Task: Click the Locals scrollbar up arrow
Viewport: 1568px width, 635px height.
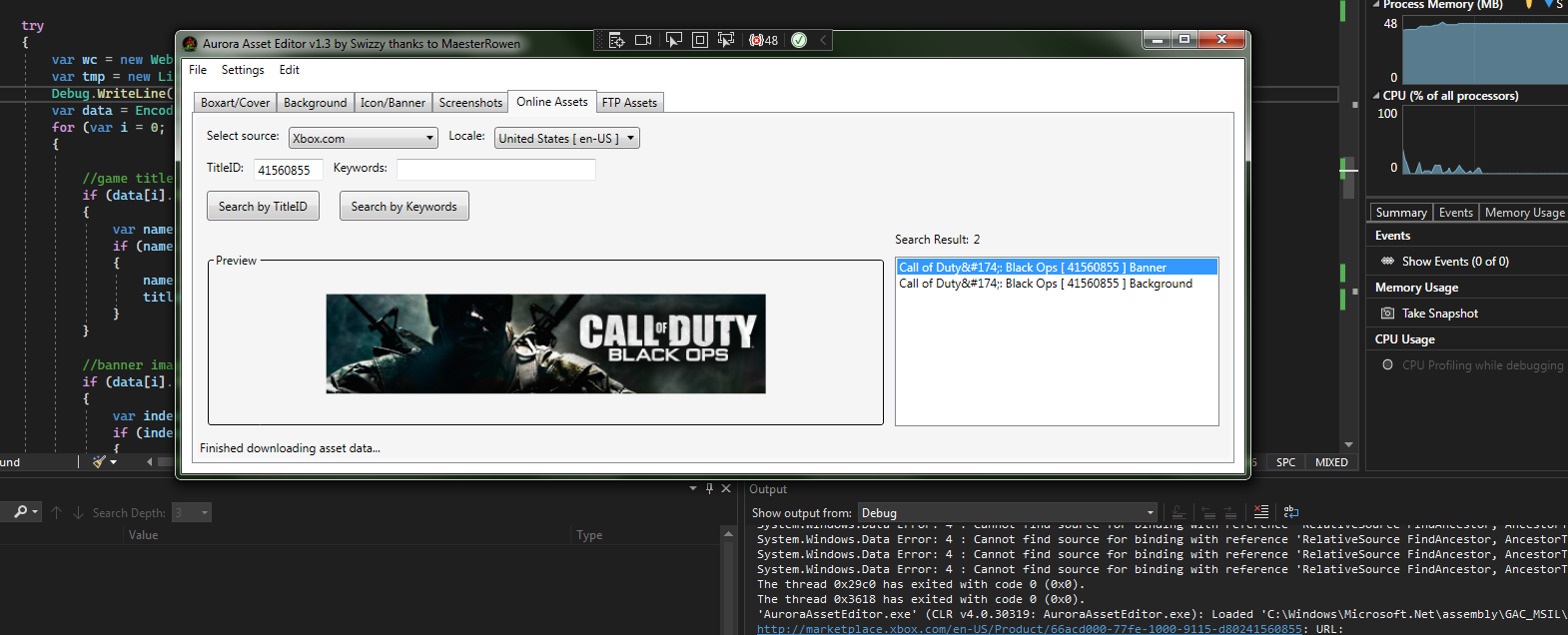Action: [729, 536]
